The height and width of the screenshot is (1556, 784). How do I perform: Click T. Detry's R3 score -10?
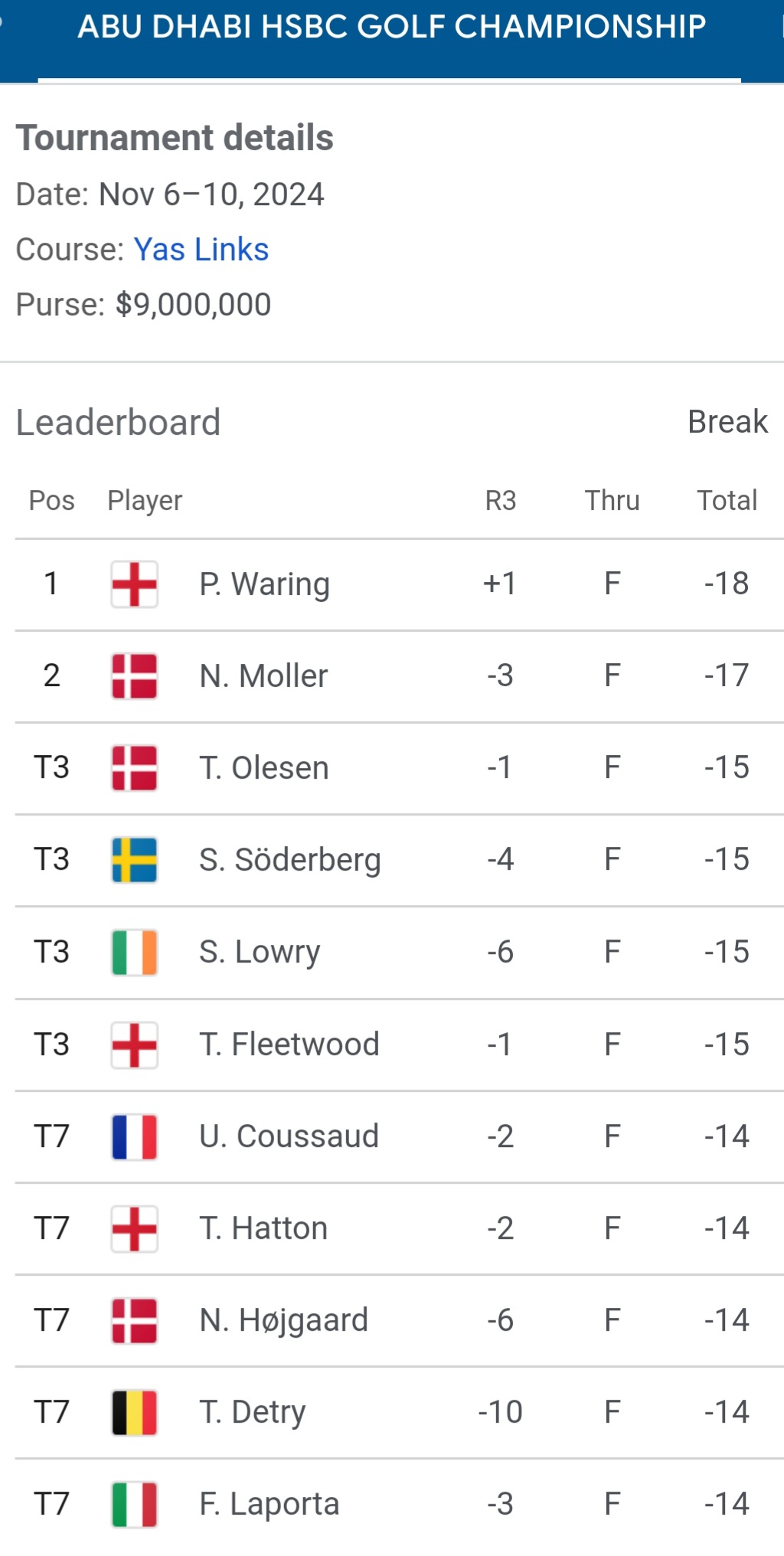pyautogui.click(x=500, y=1412)
